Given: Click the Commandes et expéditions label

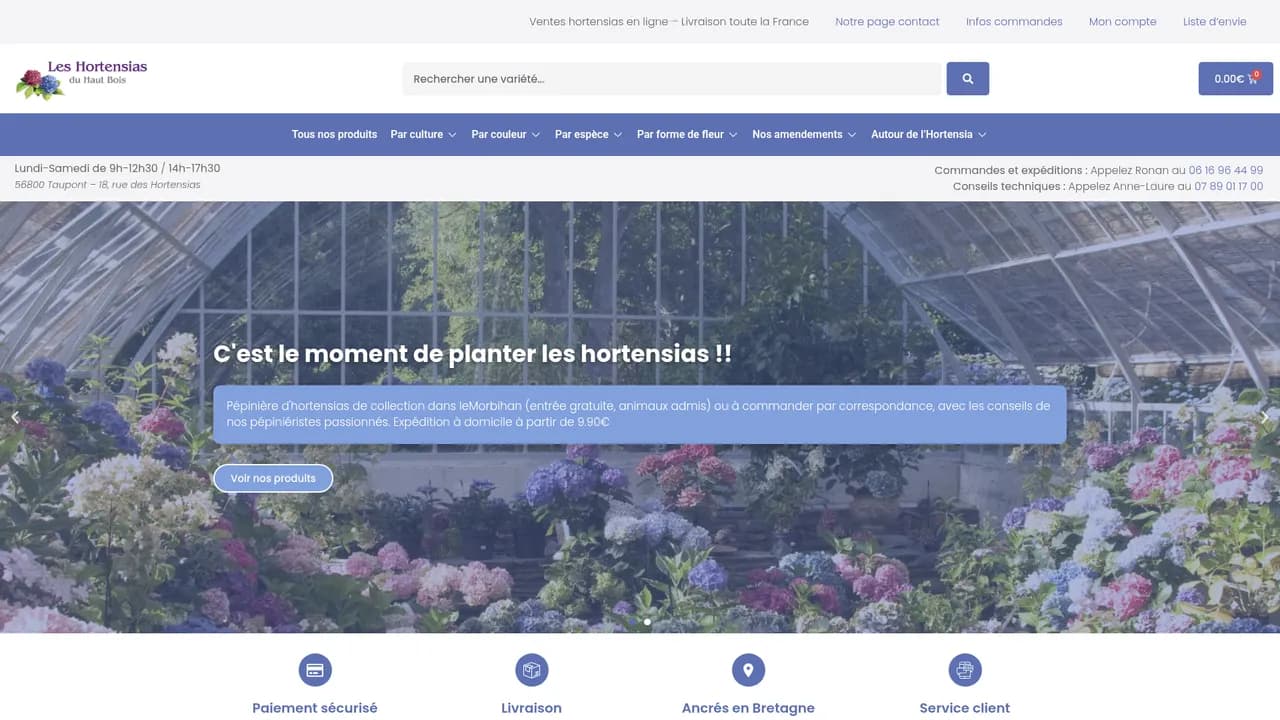Looking at the screenshot, I should pyautogui.click(x=1010, y=170).
